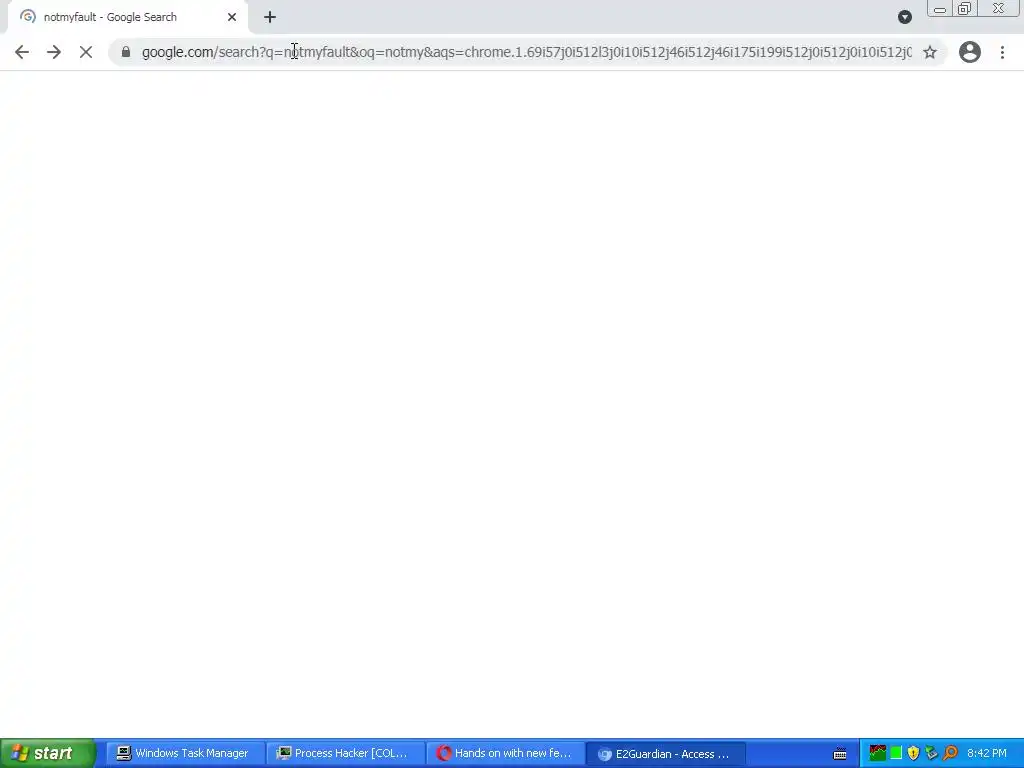The image size is (1024, 768).
Task: Restore down the Chrome window
Action: pyautogui.click(x=964, y=9)
